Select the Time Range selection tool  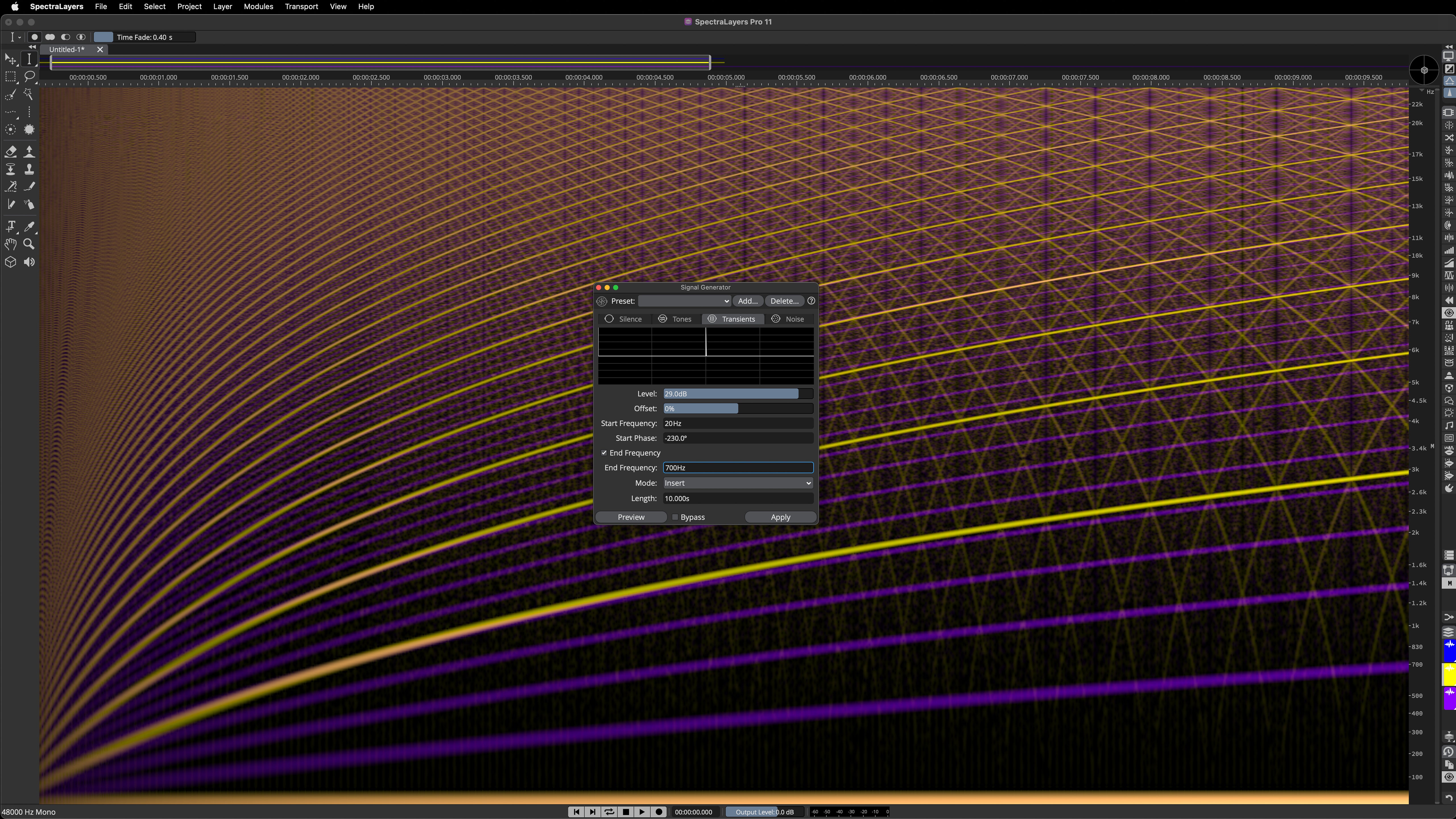(29, 59)
